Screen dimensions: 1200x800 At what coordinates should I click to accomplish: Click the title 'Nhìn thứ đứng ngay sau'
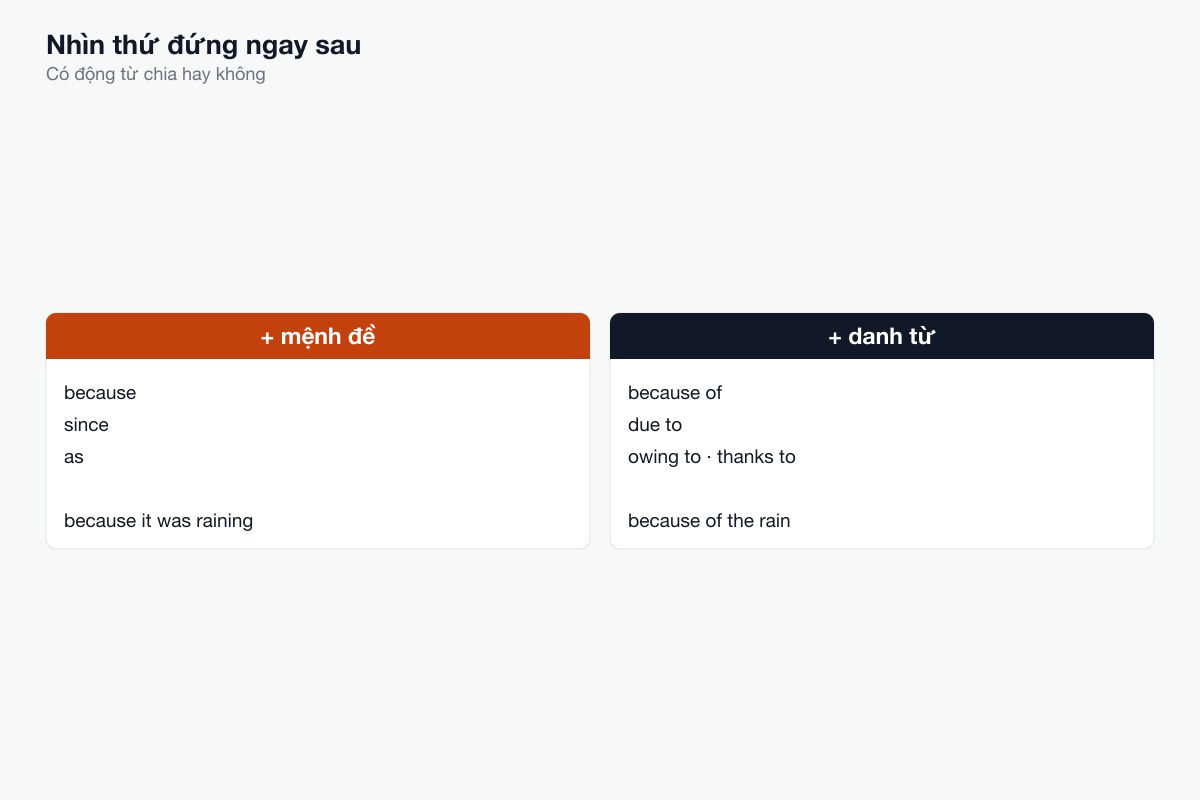(x=204, y=45)
